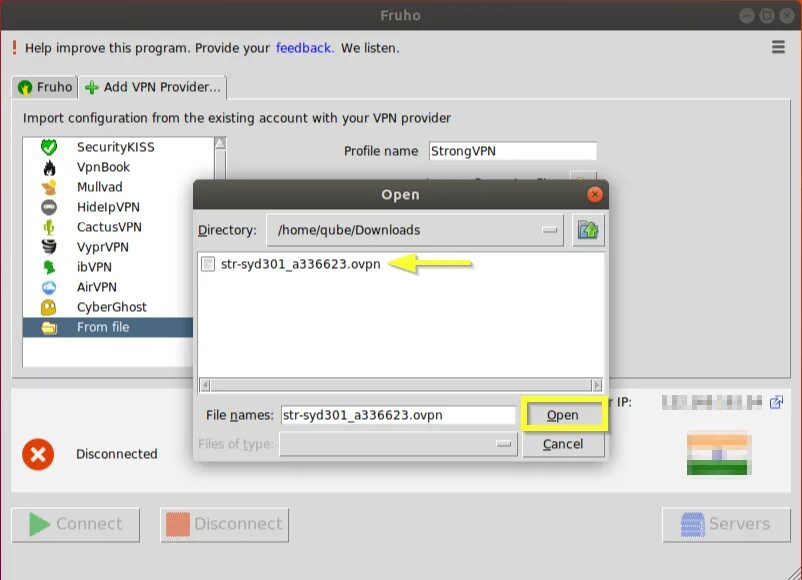The image size is (802, 580).
Task: Click the AirVPN cloud icon
Action: 49,287
